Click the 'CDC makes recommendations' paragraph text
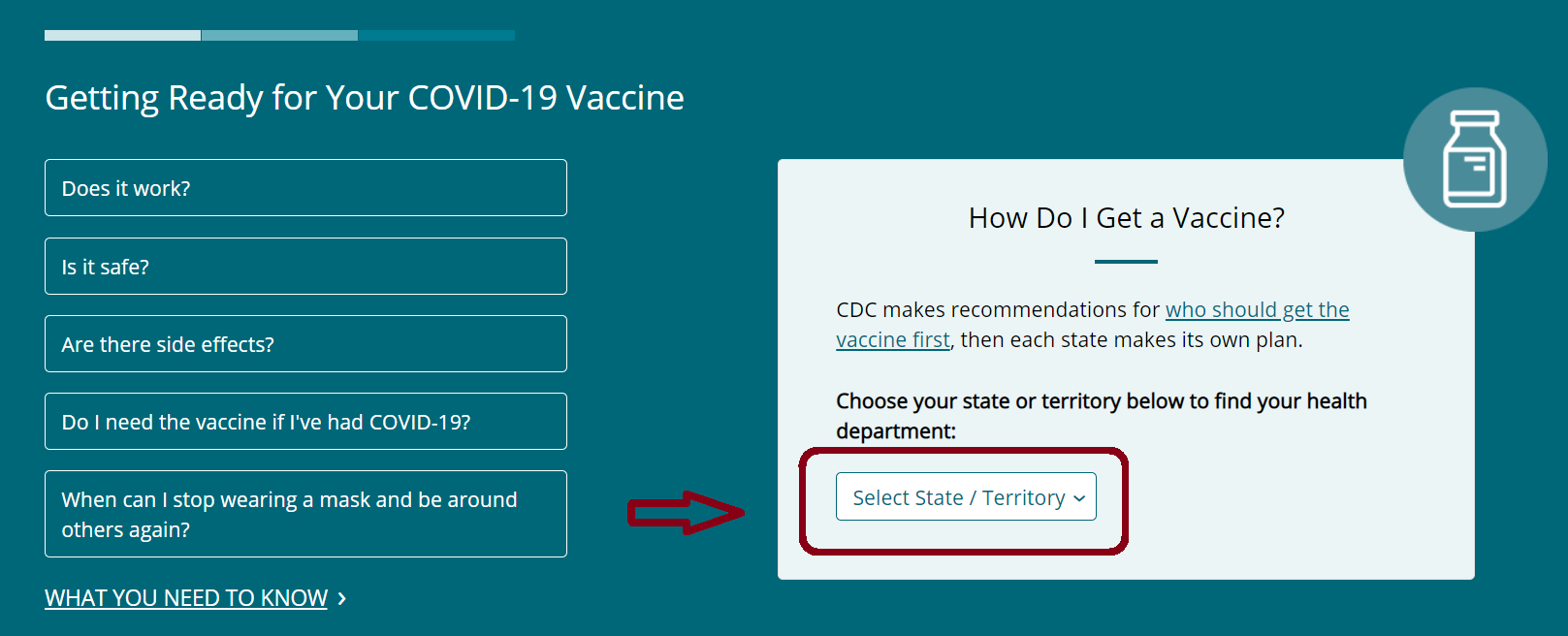The width and height of the screenshot is (1568, 636). click(1092, 325)
